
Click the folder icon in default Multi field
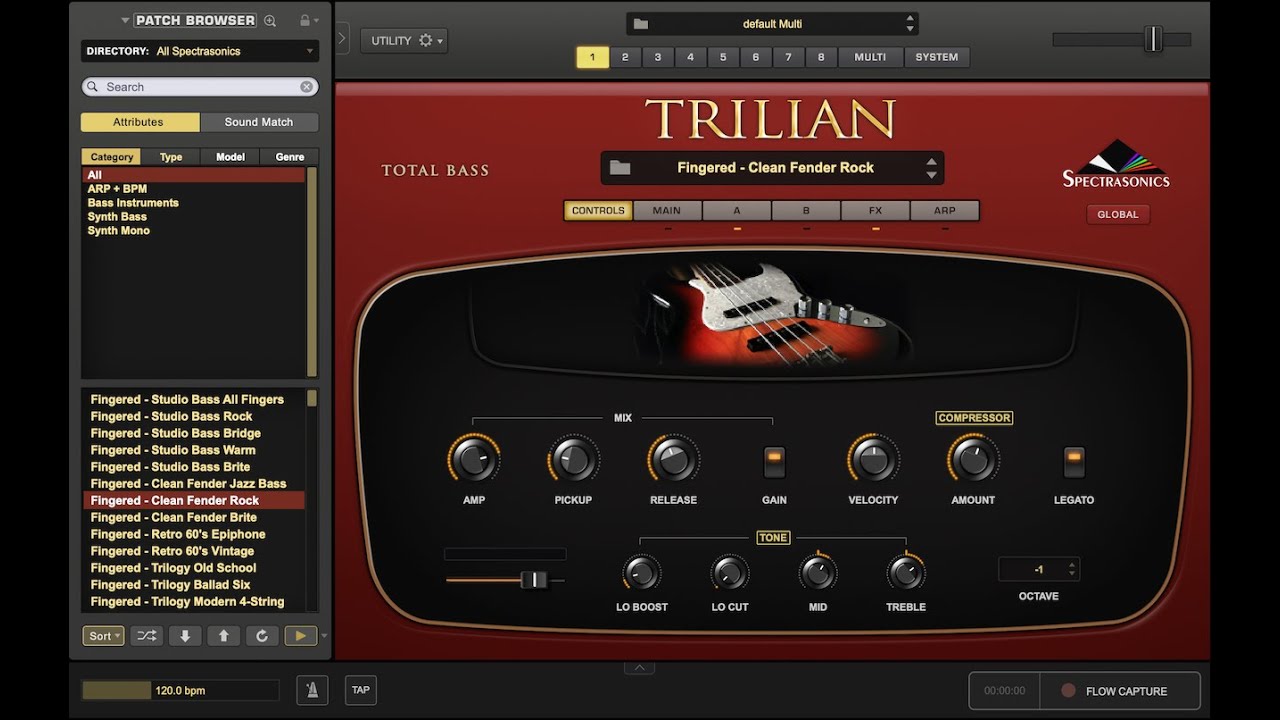[641, 24]
